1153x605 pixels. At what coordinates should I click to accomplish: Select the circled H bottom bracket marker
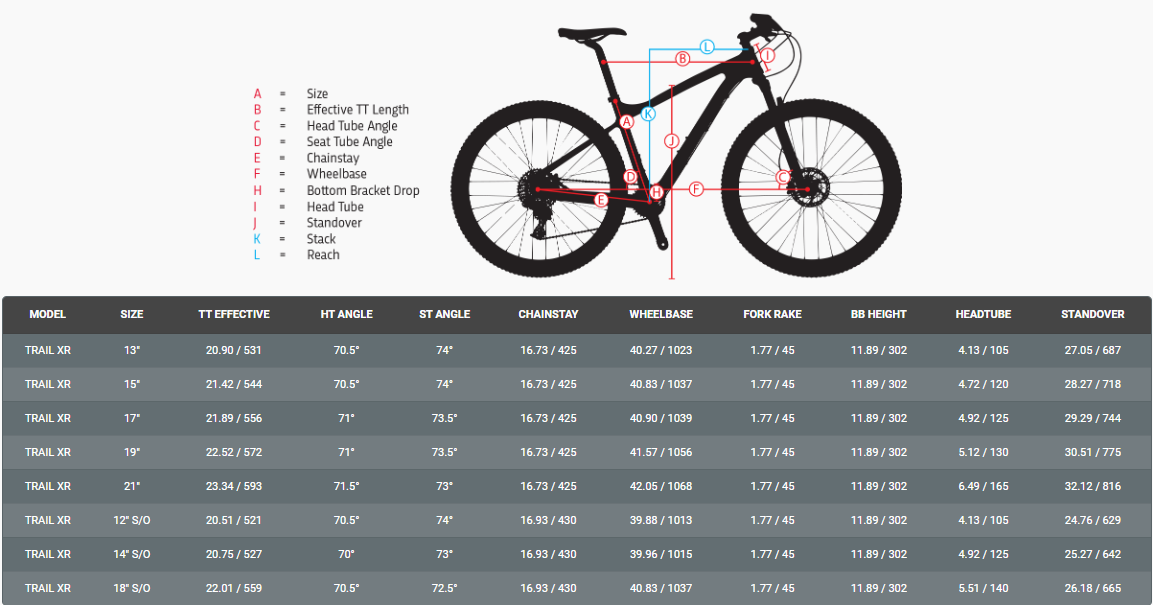pos(656,192)
